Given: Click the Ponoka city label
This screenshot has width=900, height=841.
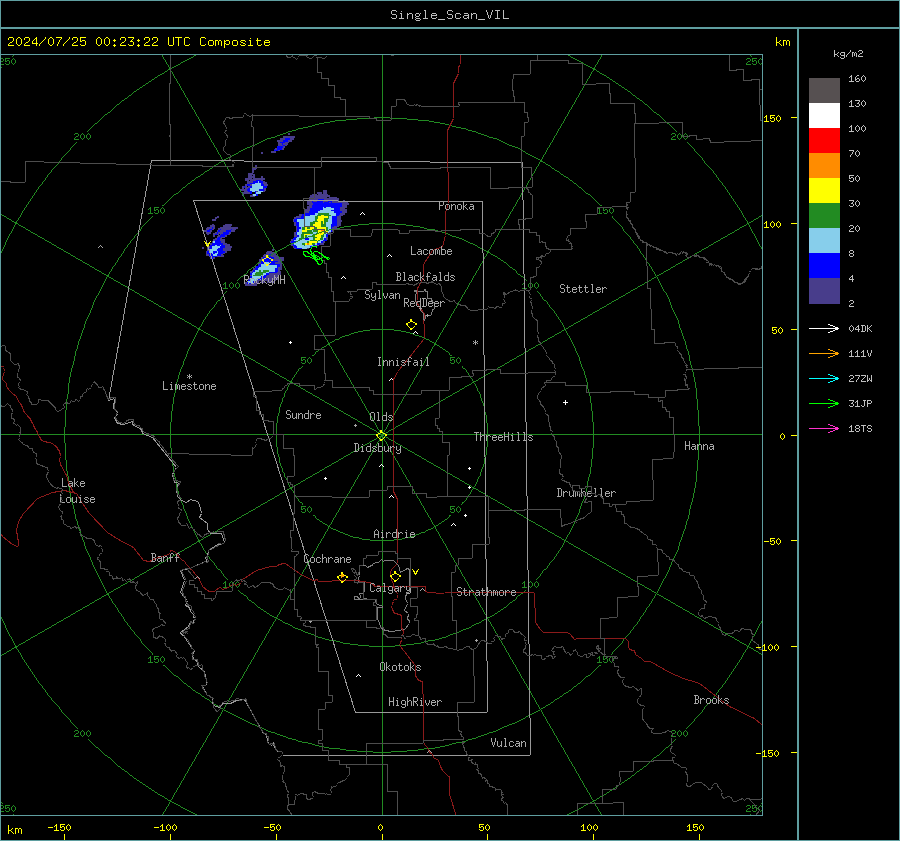Looking at the screenshot, I should click(456, 206).
